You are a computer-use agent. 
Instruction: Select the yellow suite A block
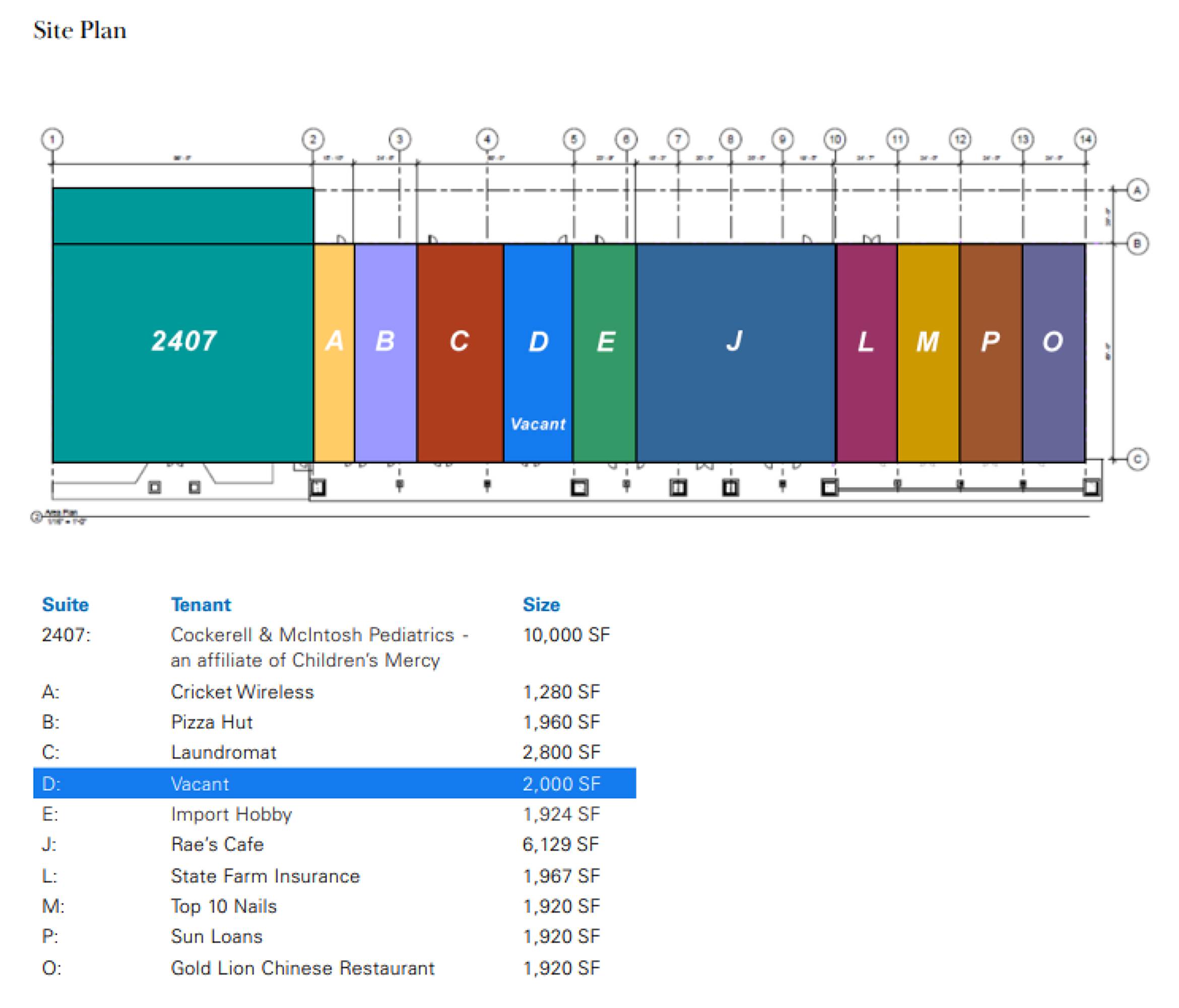click(x=334, y=353)
